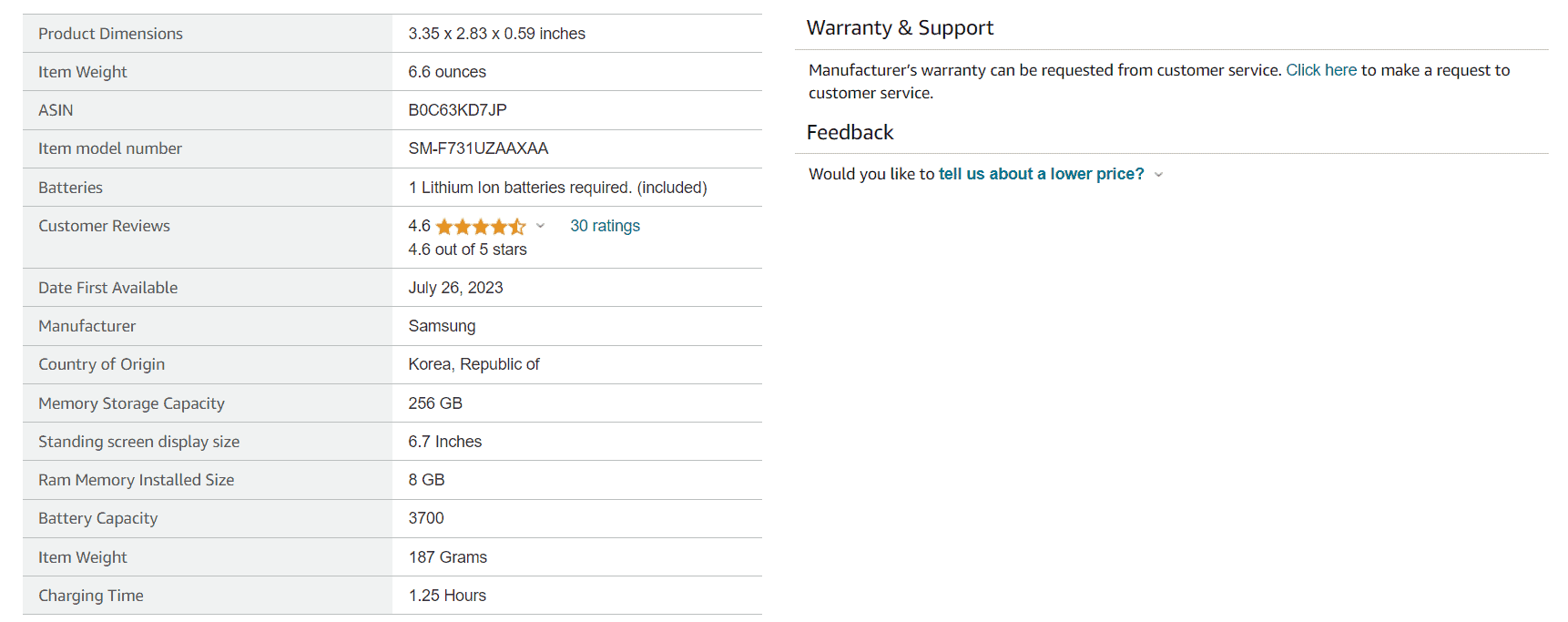This screenshot has width=1568, height=622.
Task: Select the Feedback section heading
Action: [850, 133]
